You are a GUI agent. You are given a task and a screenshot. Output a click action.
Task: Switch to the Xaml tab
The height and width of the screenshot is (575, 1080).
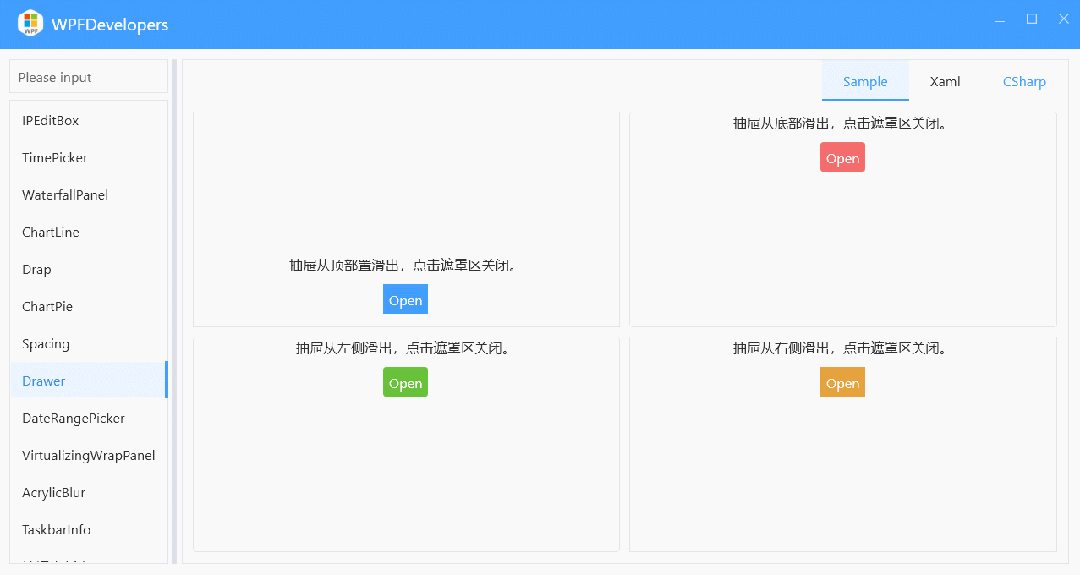click(944, 81)
